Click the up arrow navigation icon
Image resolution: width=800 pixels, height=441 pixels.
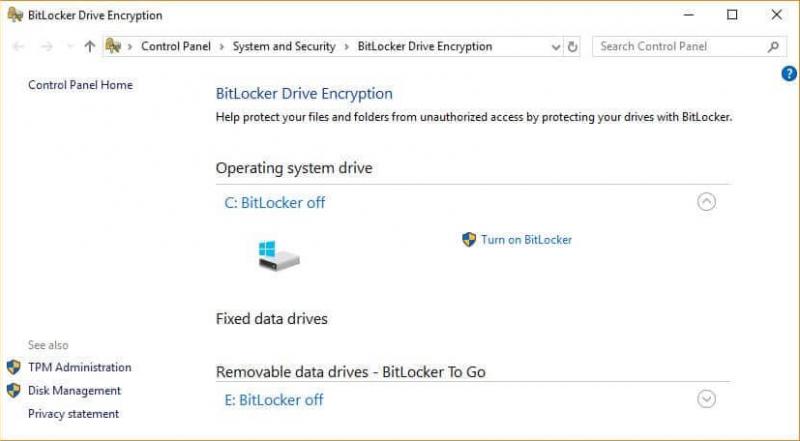click(x=90, y=46)
